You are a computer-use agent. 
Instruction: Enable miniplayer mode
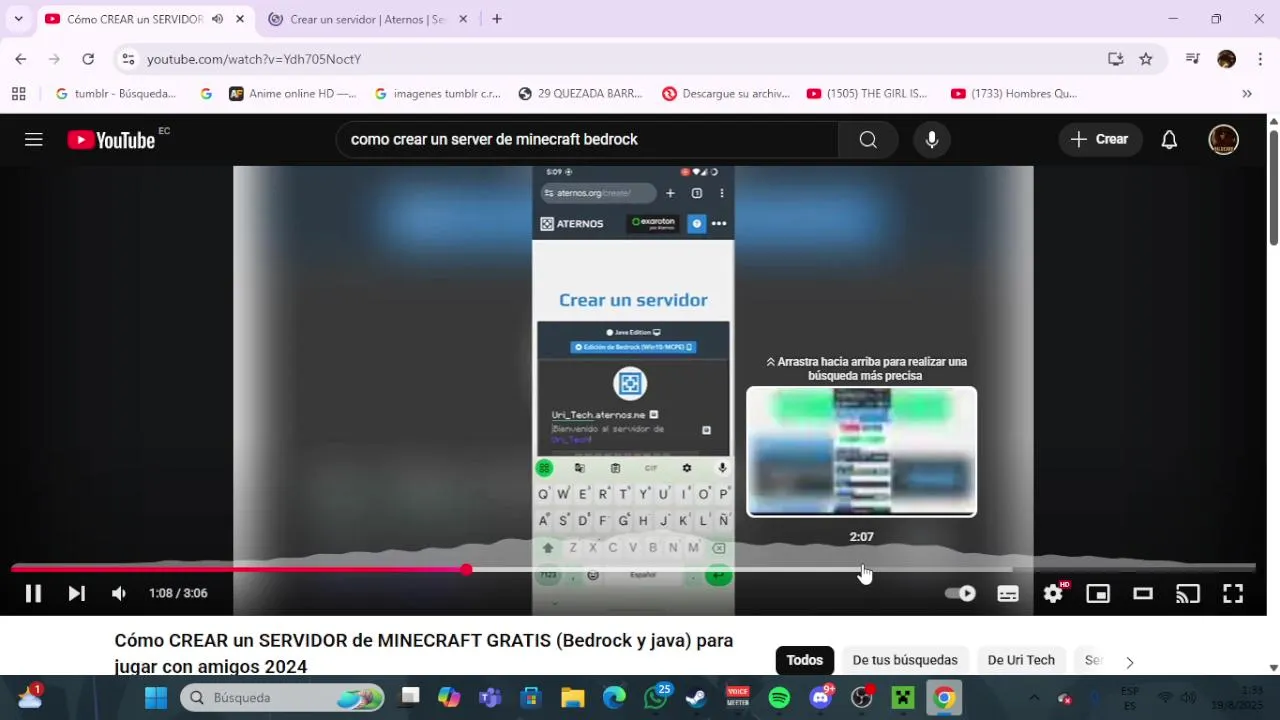click(1098, 594)
